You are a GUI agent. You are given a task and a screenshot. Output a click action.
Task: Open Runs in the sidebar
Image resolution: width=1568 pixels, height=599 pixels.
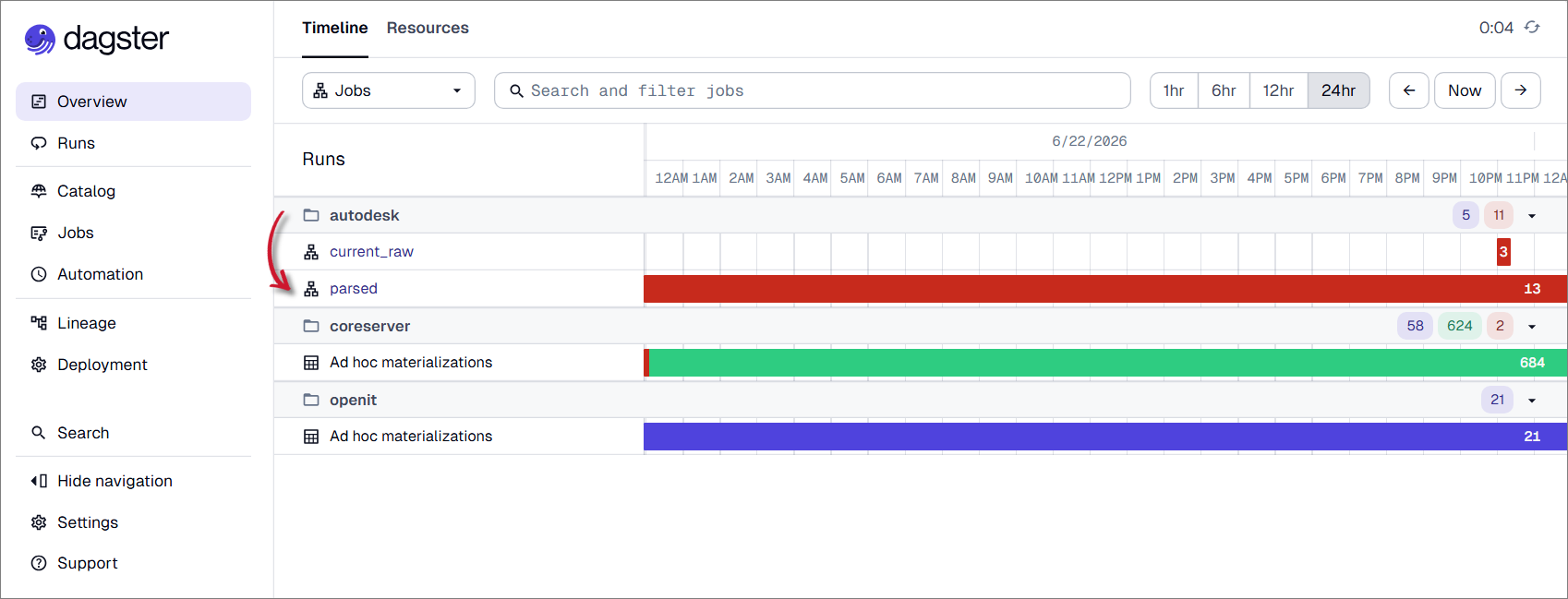click(x=76, y=143)
